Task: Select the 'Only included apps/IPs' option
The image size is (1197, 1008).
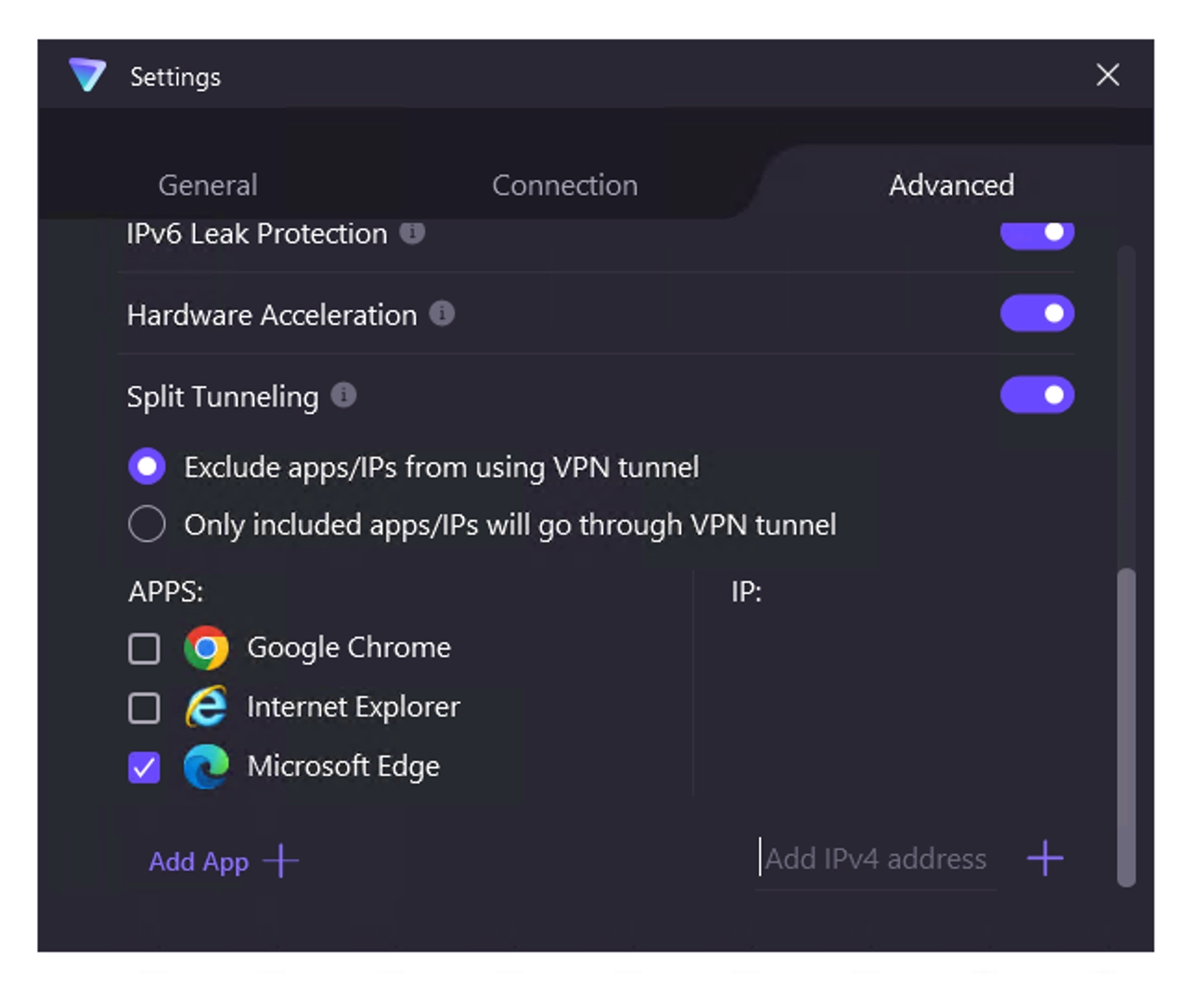Action: [x=147, y=524]
